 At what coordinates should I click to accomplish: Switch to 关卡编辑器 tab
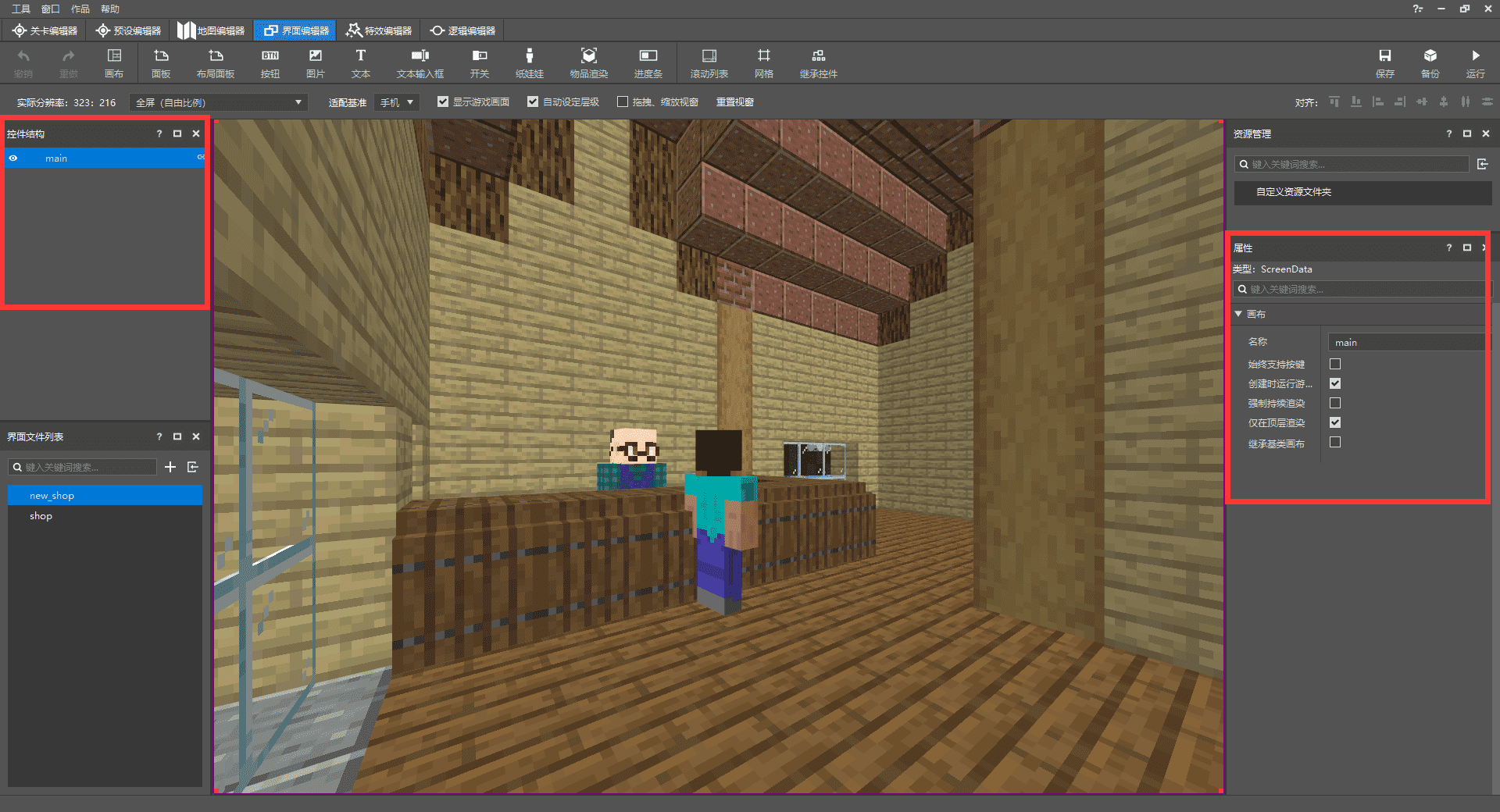click(45, 30)
